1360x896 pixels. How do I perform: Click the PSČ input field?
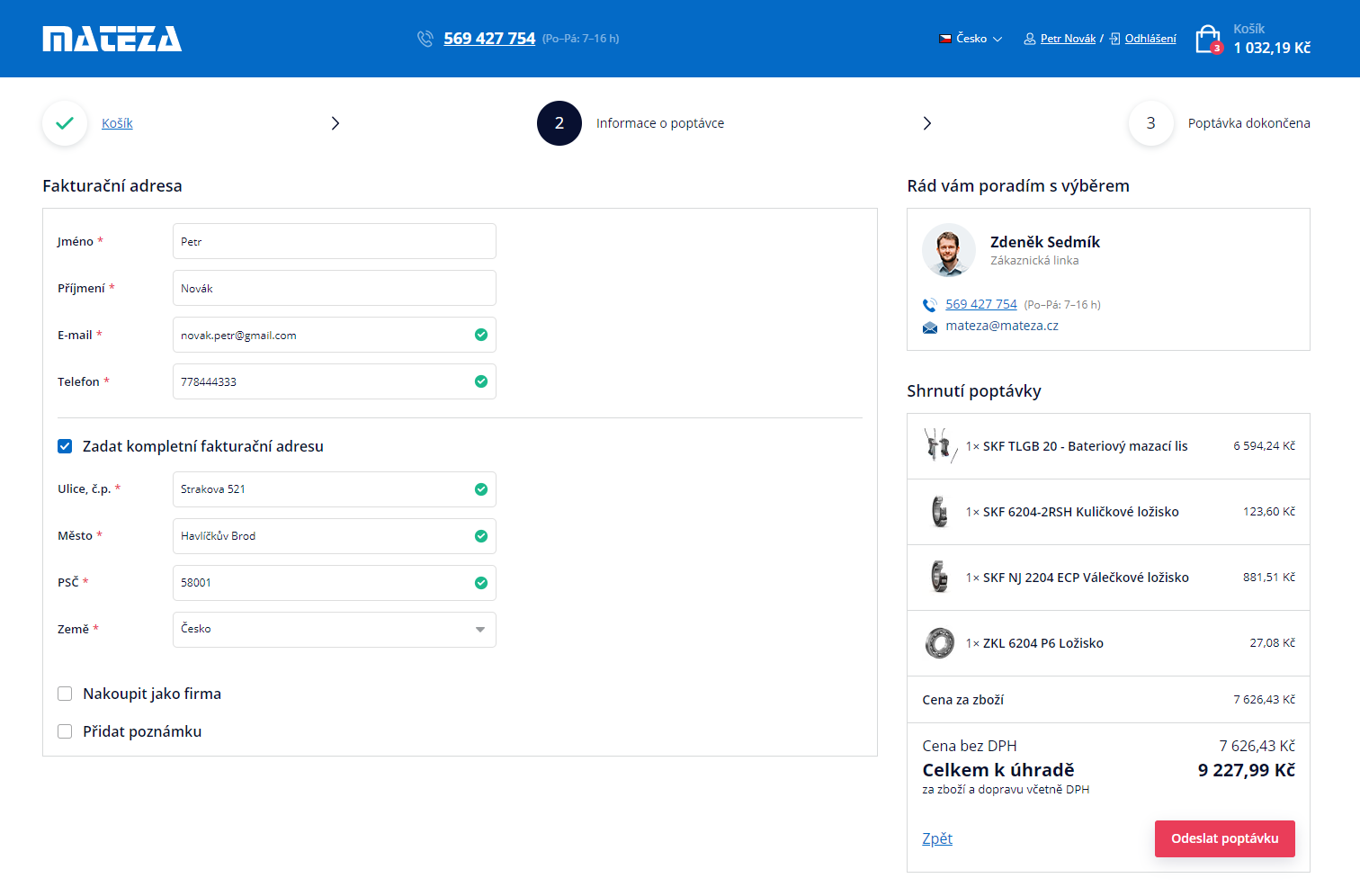[335, 583]
